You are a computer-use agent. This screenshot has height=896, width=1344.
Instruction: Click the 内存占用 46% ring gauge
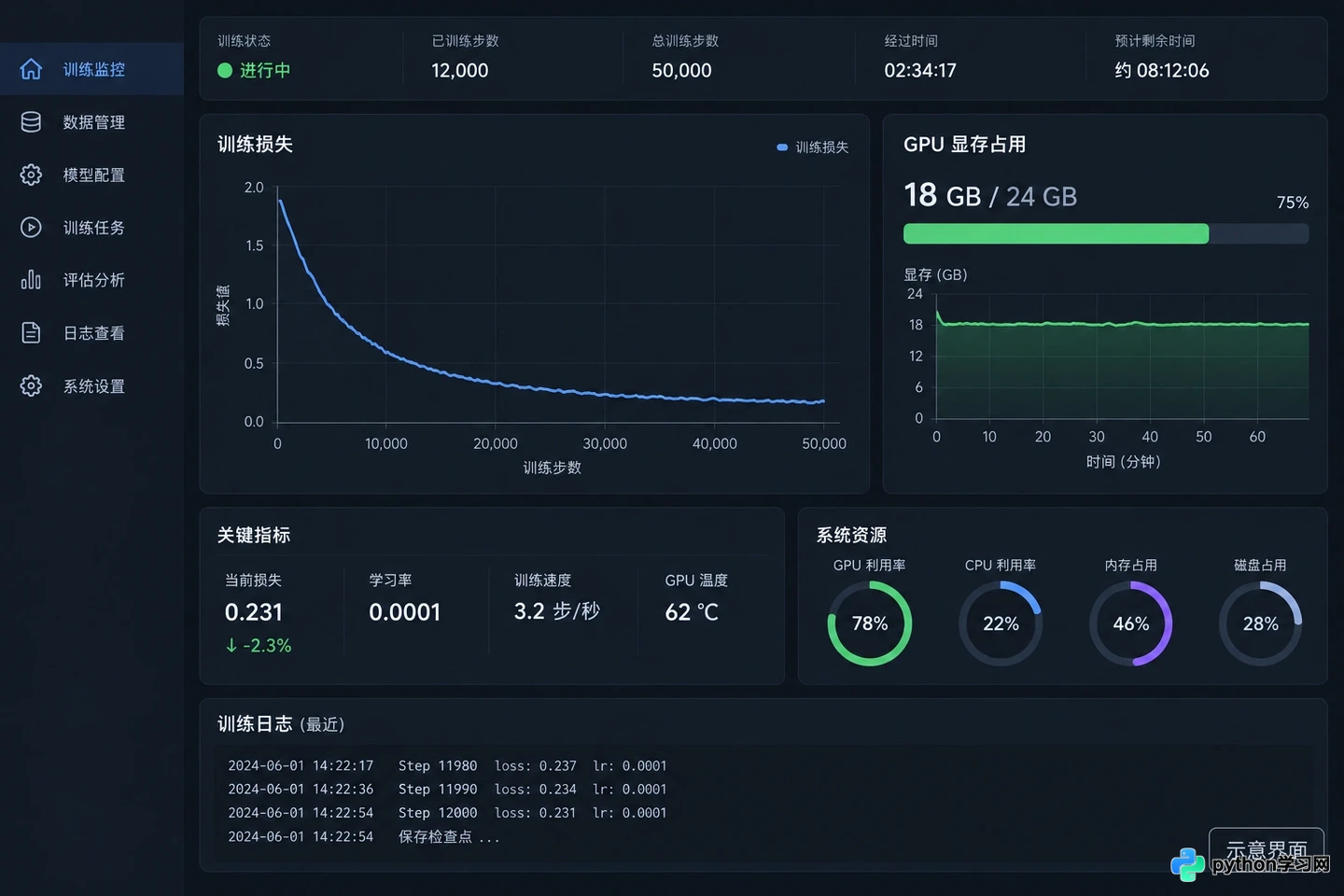coord(1130,623)
